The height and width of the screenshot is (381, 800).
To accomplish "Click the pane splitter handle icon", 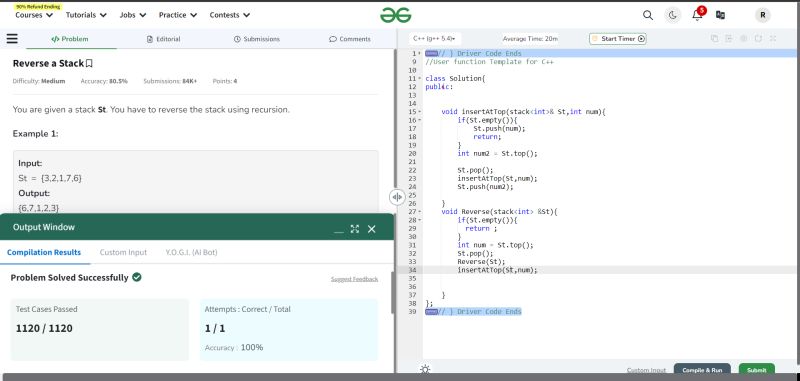I will (x=397, y=197).
